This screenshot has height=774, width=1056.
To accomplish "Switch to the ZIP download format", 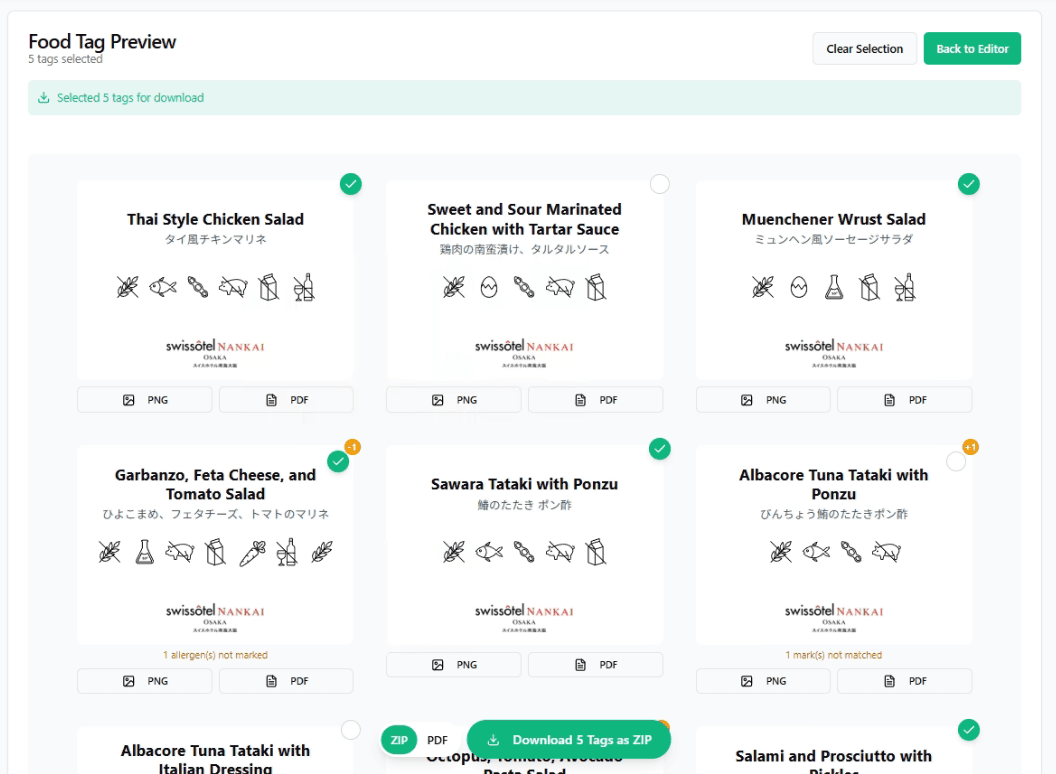I will click(399, 740).
